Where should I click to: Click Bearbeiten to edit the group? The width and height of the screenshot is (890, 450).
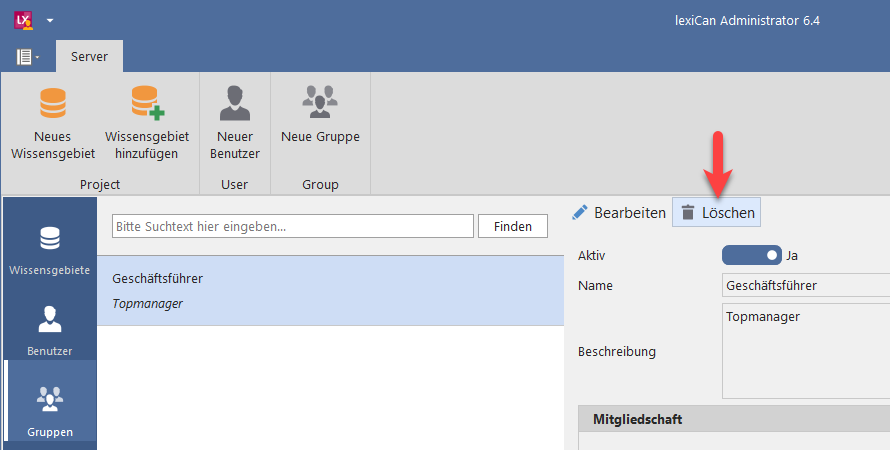[x=618, y=213]
